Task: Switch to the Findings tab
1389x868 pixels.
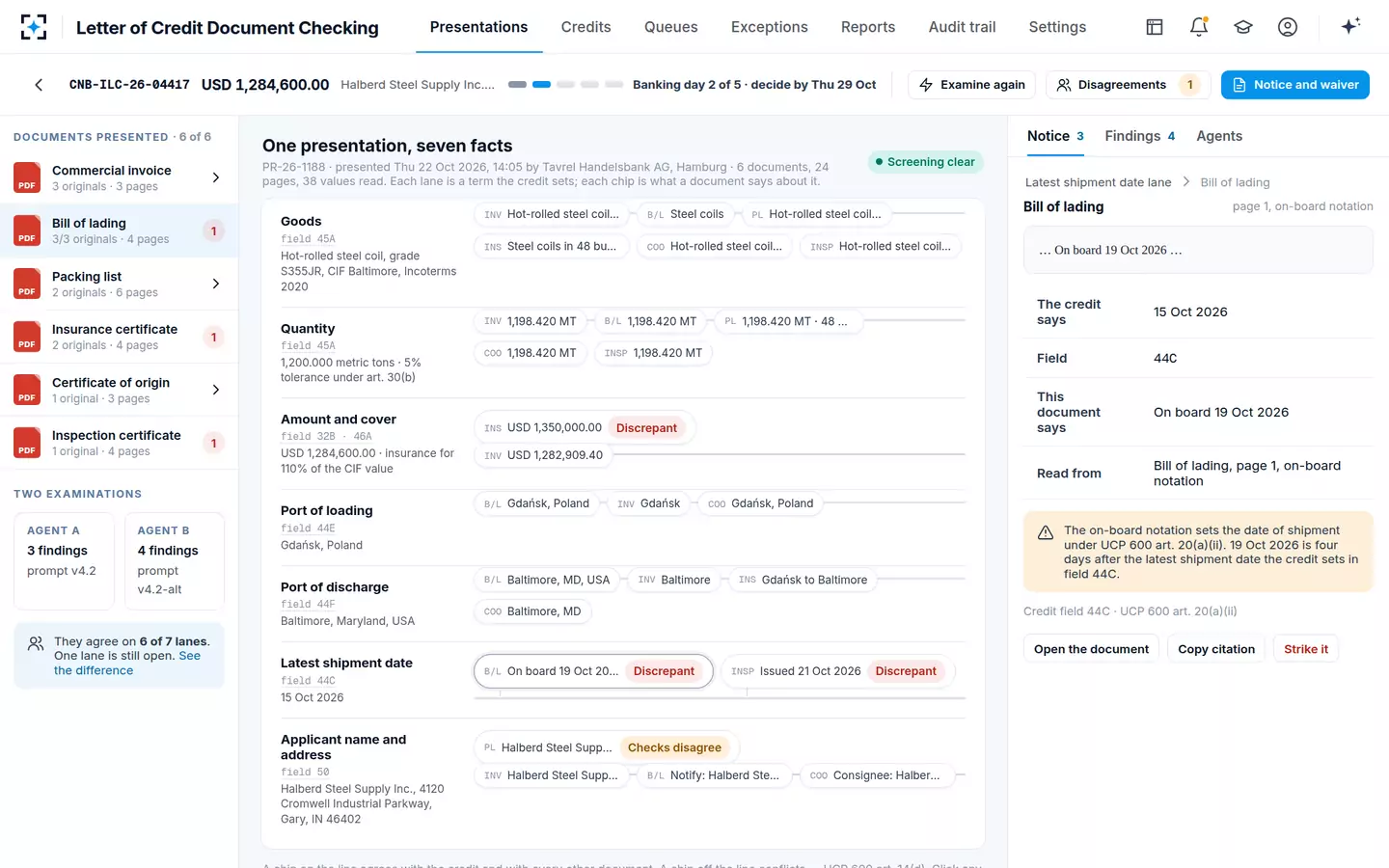Action: point(1140,136)
